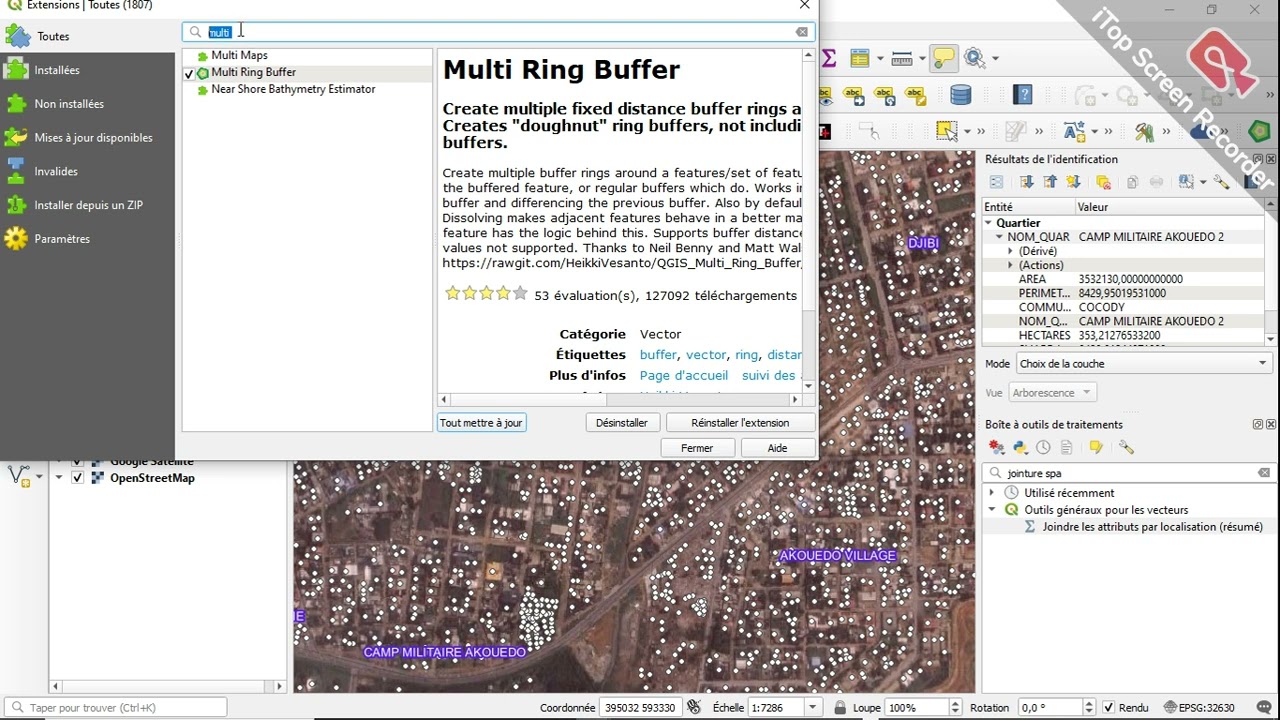Select the Toutes category in the sidebar
The height and width of the screenshot is (720, 1280).
(x=88, y=36)
